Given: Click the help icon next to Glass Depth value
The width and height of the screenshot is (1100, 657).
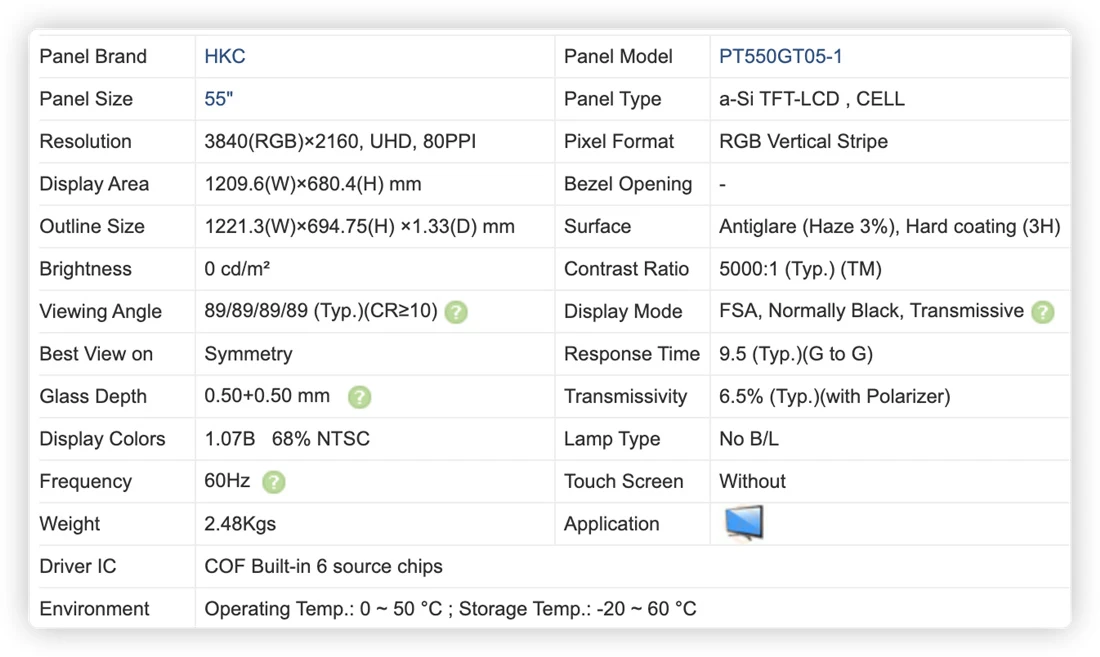Looking at the screenshot, I should [x=359, y=397].
